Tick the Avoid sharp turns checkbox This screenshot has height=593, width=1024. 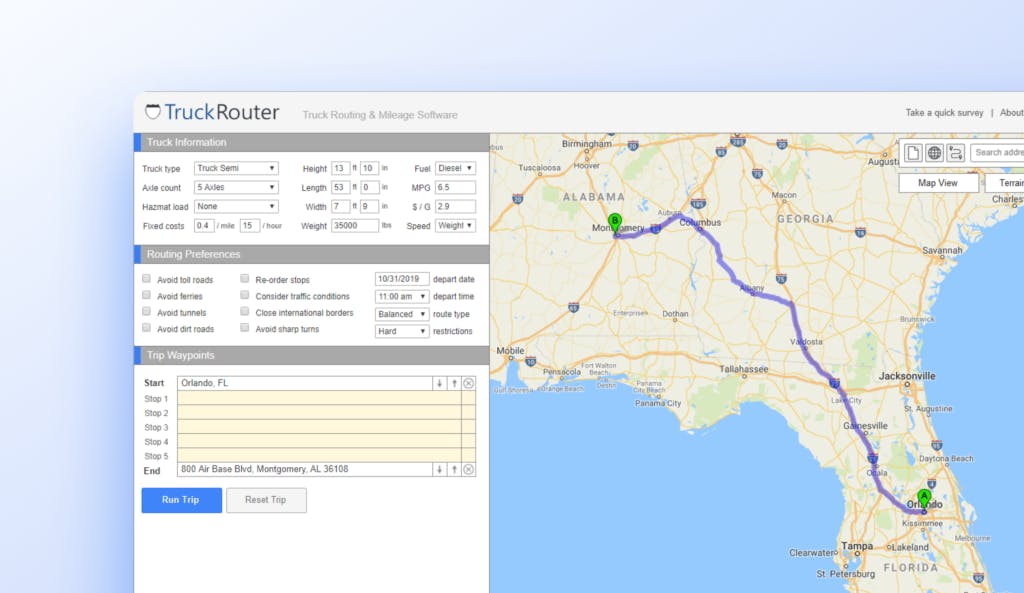244,328
